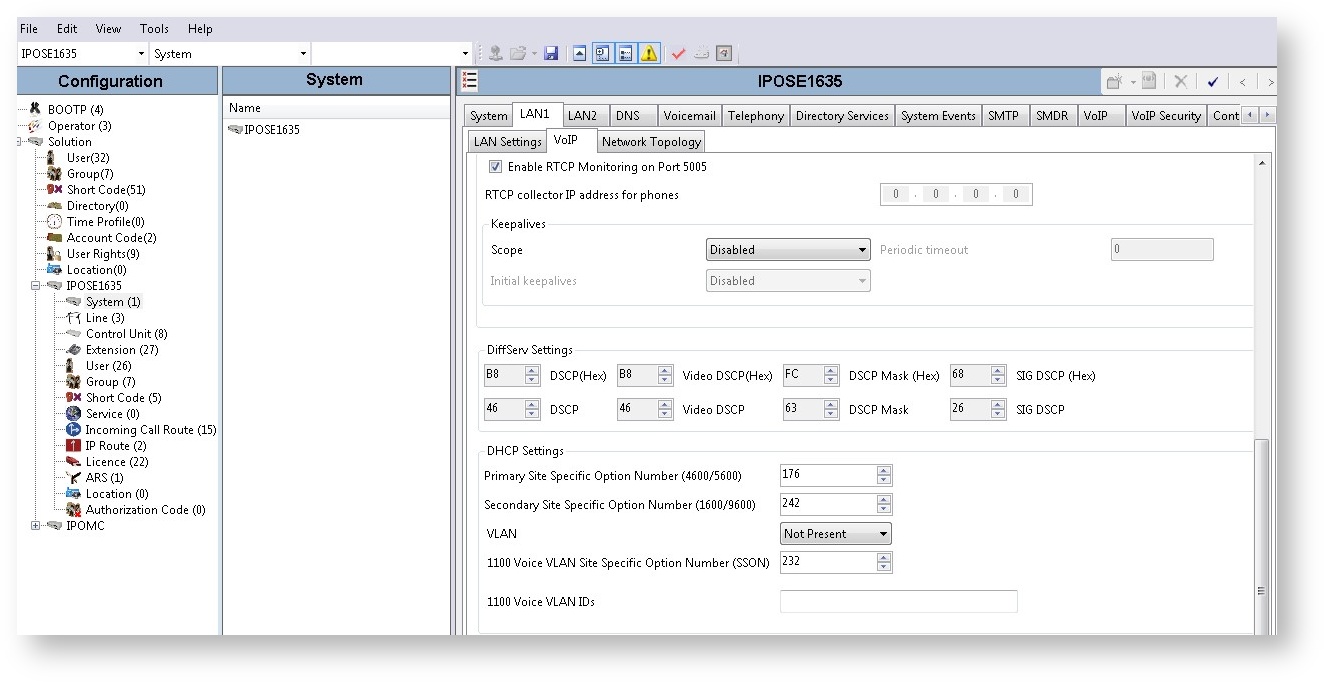The height and width of the screenshot is (683, 1325).
Task: Open configuration from IP Office system
Action: (497, 52)
